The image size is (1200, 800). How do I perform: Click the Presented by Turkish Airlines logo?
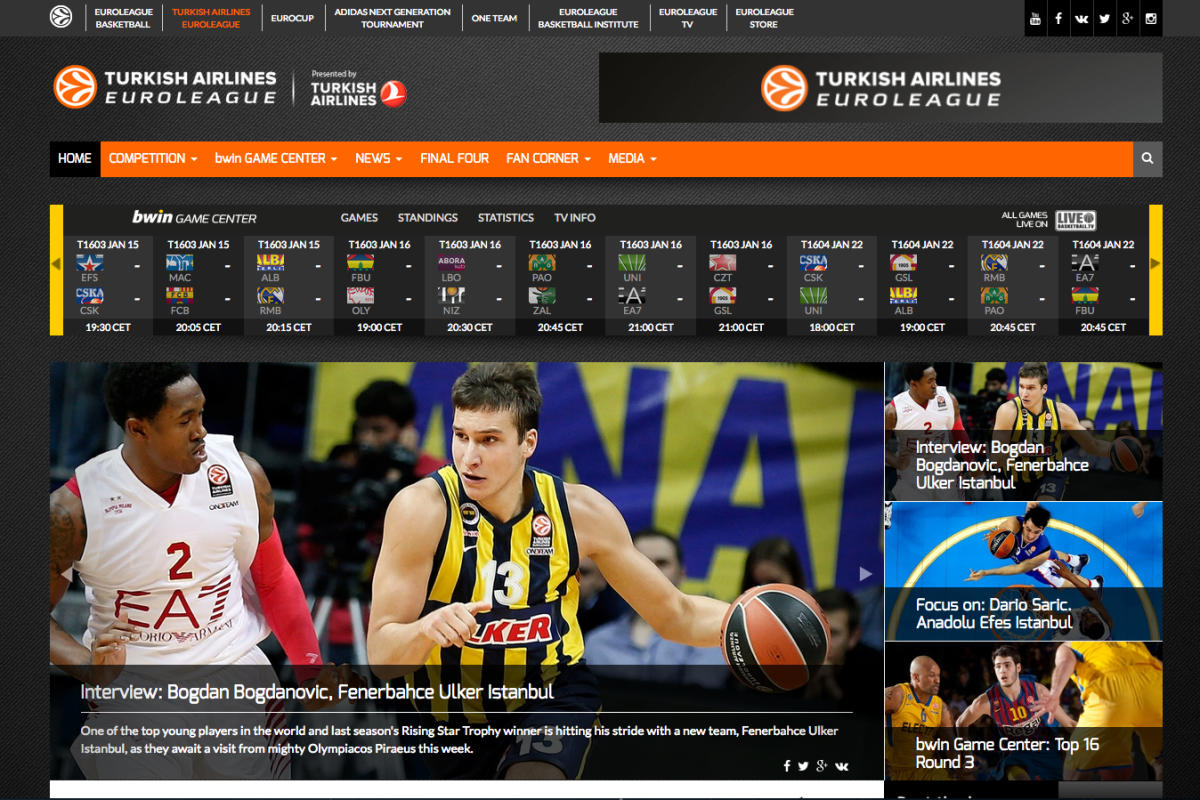(358, 88)
